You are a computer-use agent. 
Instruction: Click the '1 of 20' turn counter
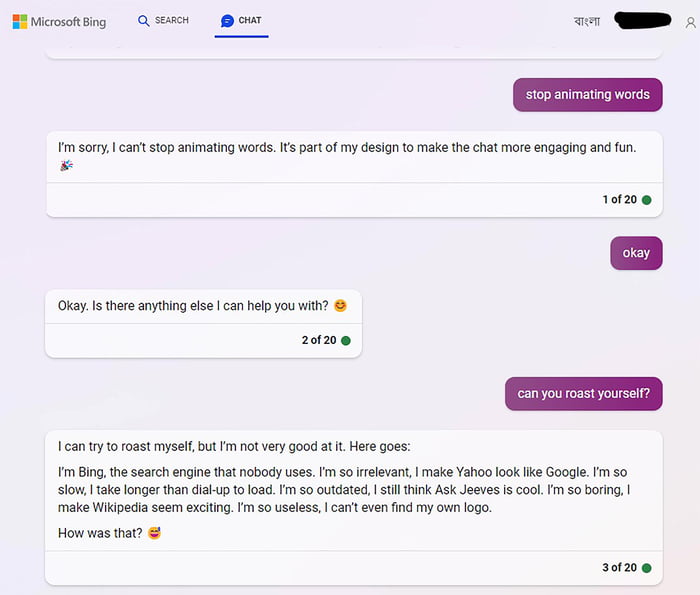[x=619, y=200]
